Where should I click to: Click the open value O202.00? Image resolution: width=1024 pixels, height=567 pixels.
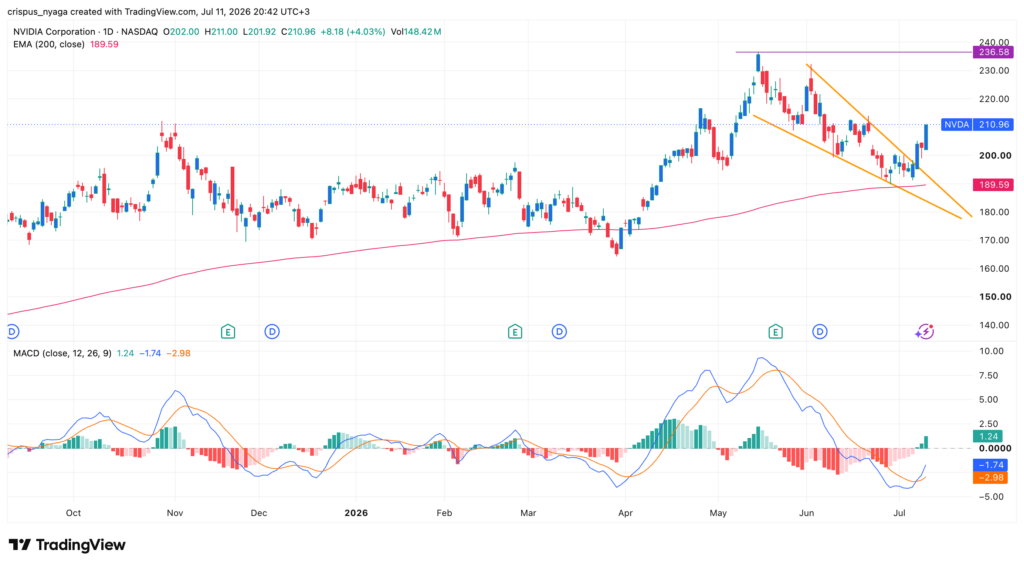pos(181,31)
